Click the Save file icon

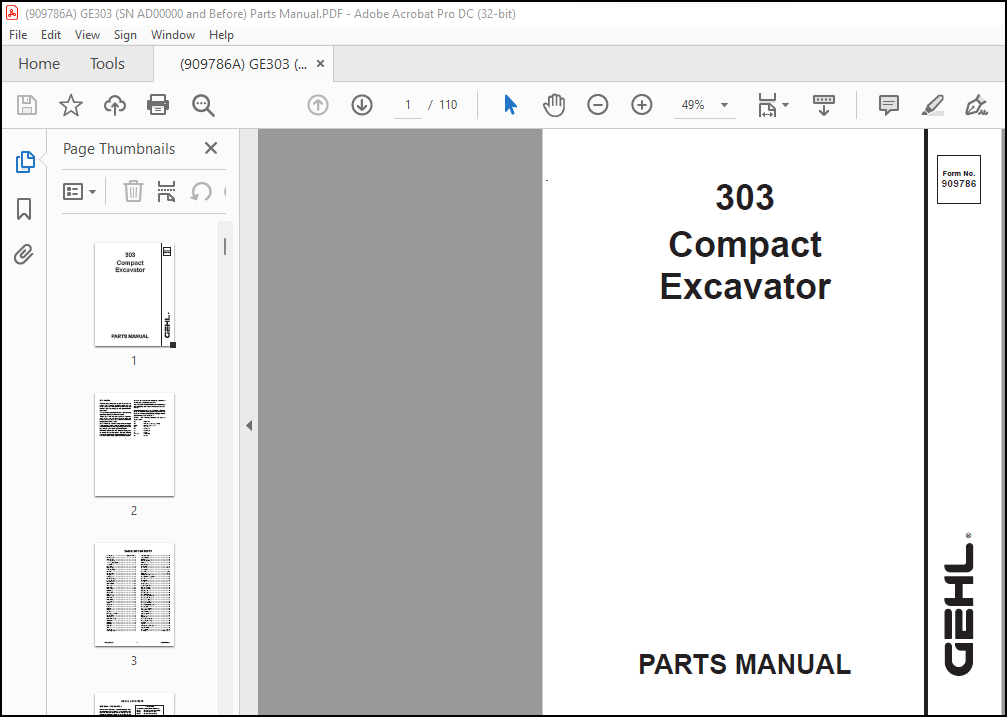click(x=27, y=105)
